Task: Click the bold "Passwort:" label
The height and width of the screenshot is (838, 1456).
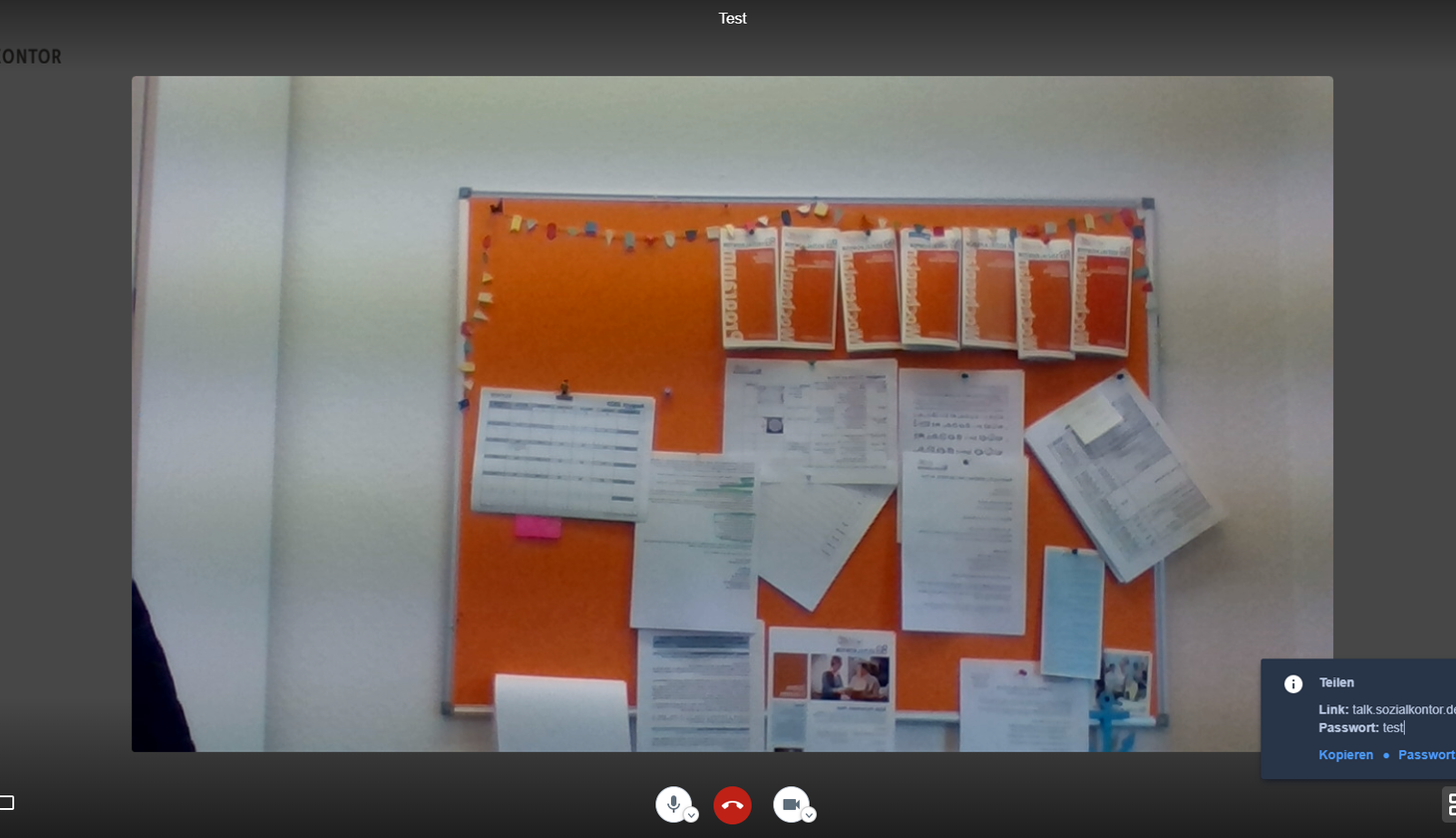Action: click(1348, 727)
